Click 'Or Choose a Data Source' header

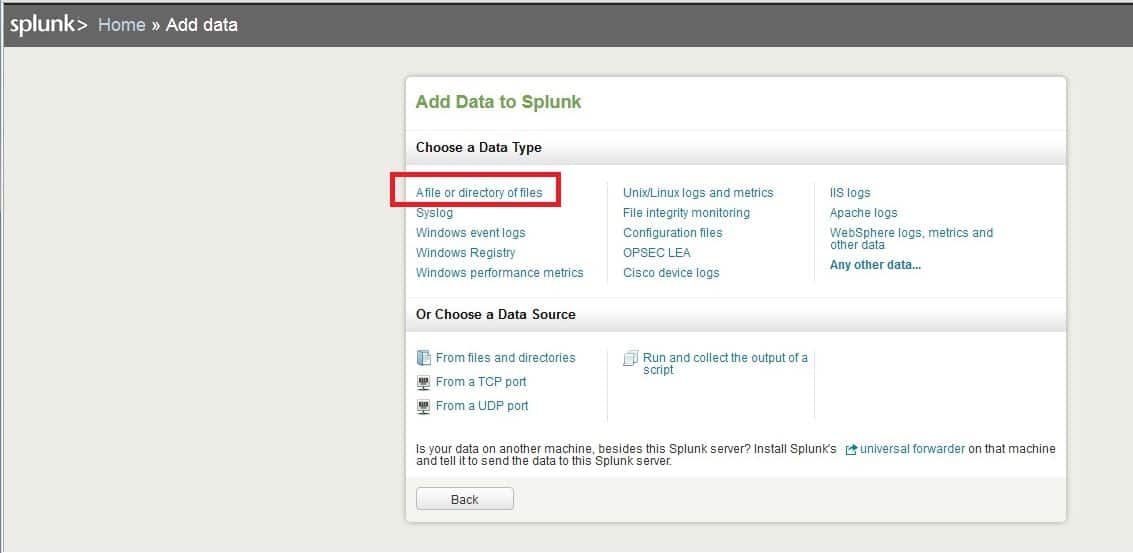coord(496,314)
